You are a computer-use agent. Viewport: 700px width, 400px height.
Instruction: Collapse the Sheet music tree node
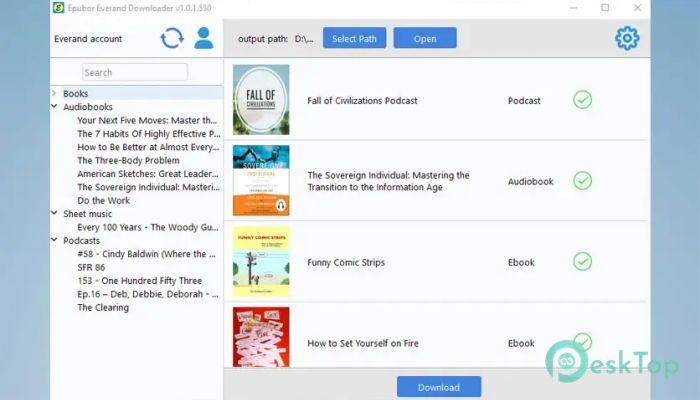(x=55, y=214)
